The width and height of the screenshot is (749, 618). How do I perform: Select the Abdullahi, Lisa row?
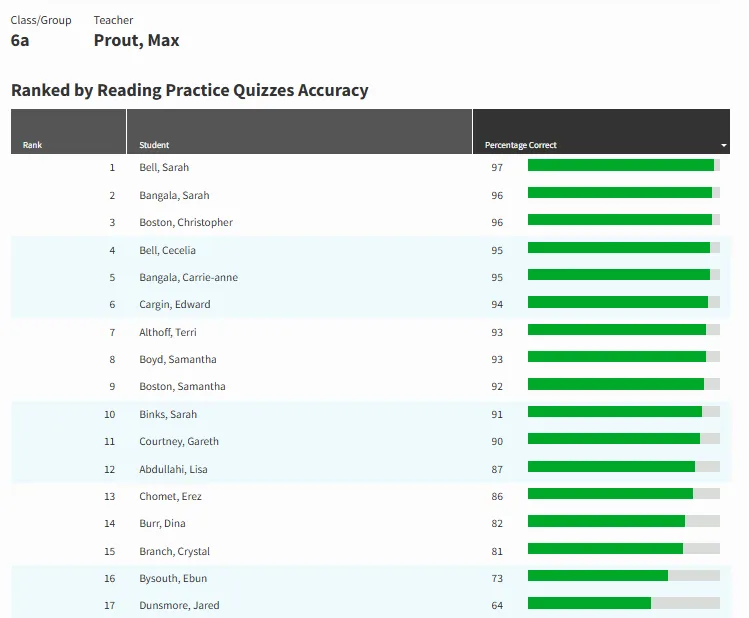click(x=370, y=469)
